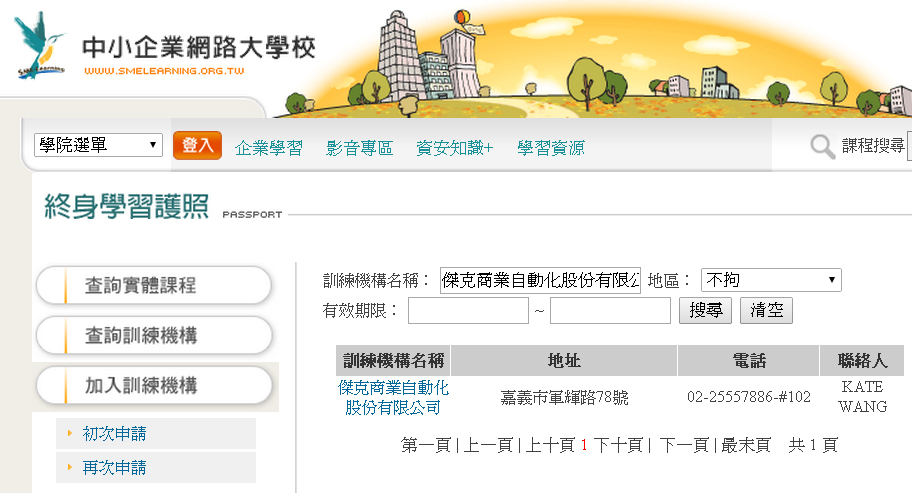Open the 地區 不拘 dropdown
912x493 pixels.
click(771, 280)
